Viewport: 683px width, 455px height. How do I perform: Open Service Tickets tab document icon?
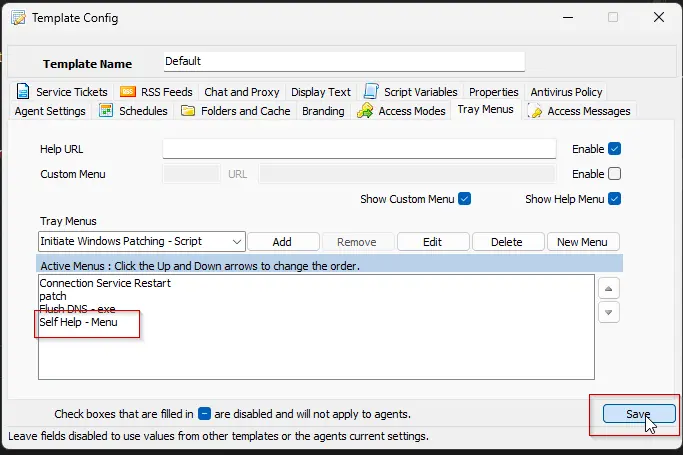[x=23, y=91]
